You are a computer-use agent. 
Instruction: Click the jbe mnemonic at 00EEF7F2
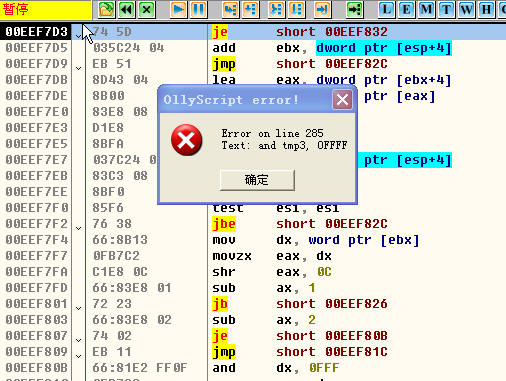coord(224,224)
